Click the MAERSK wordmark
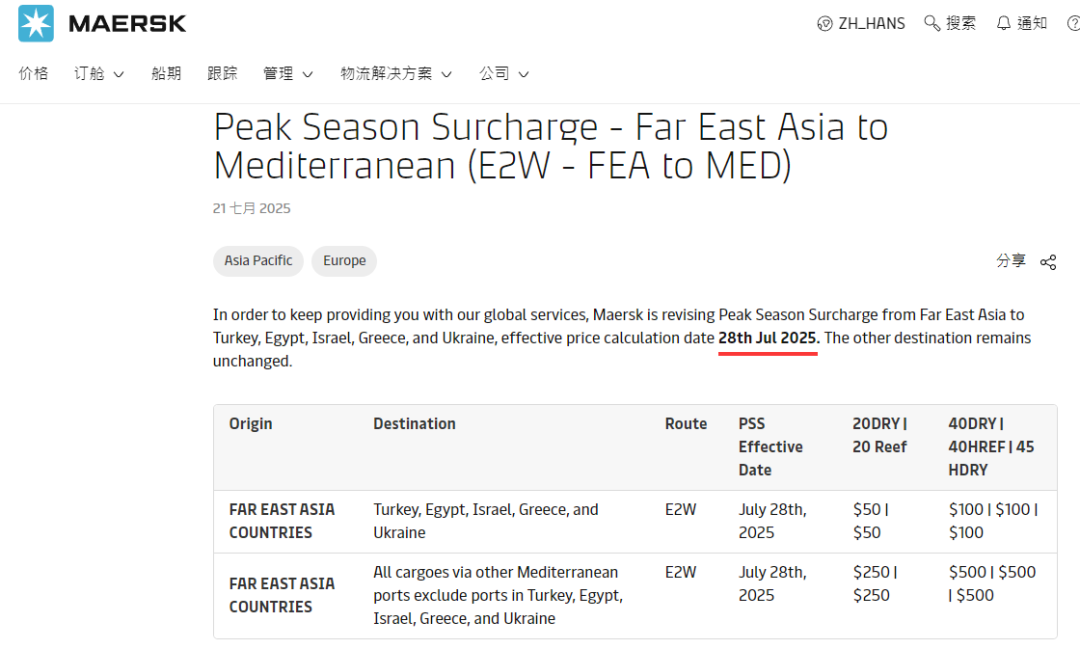 127,24
